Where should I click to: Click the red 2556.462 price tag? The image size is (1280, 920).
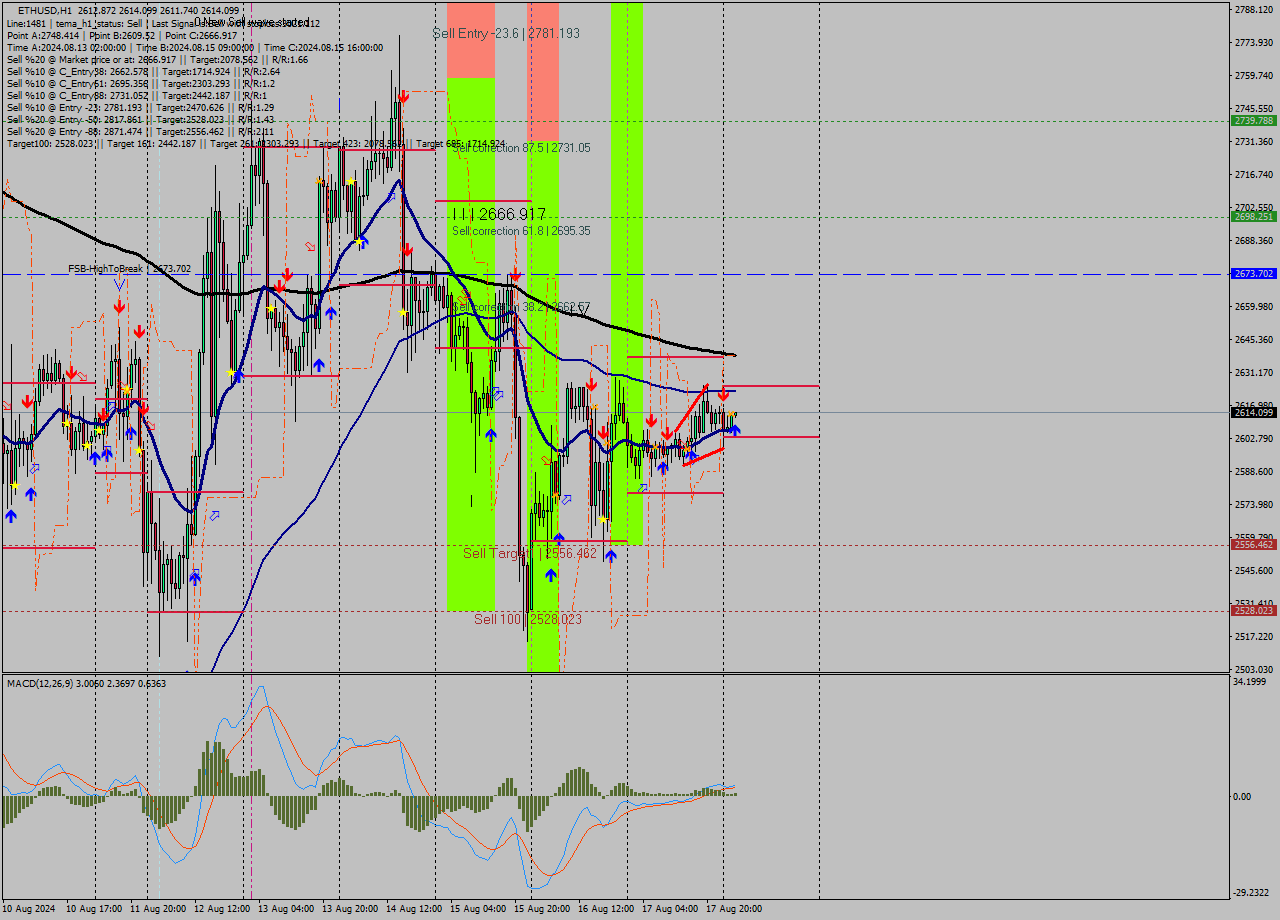coord(1254,545)
